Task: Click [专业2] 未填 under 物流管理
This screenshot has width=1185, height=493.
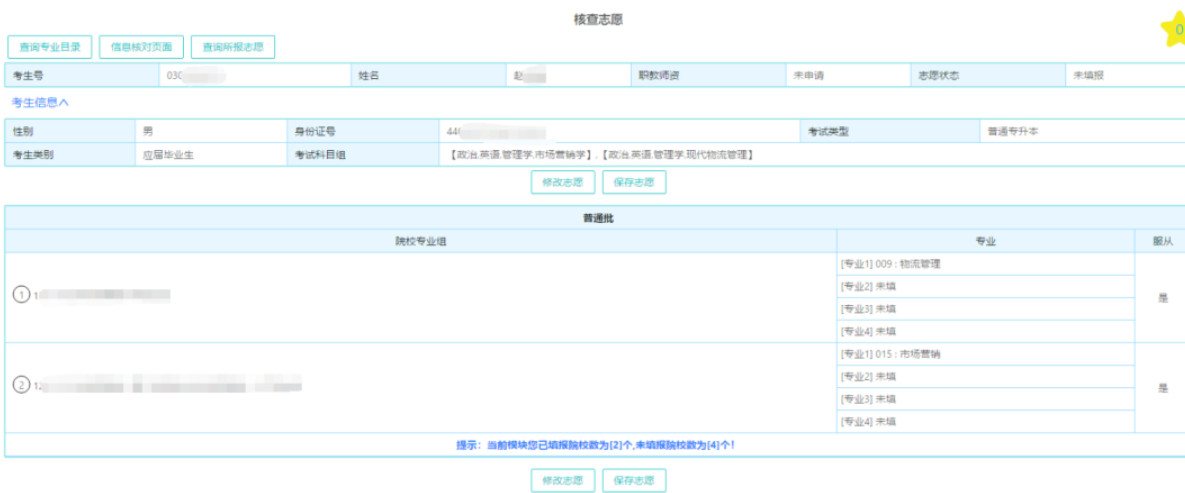Action: (x=986, y=287)
